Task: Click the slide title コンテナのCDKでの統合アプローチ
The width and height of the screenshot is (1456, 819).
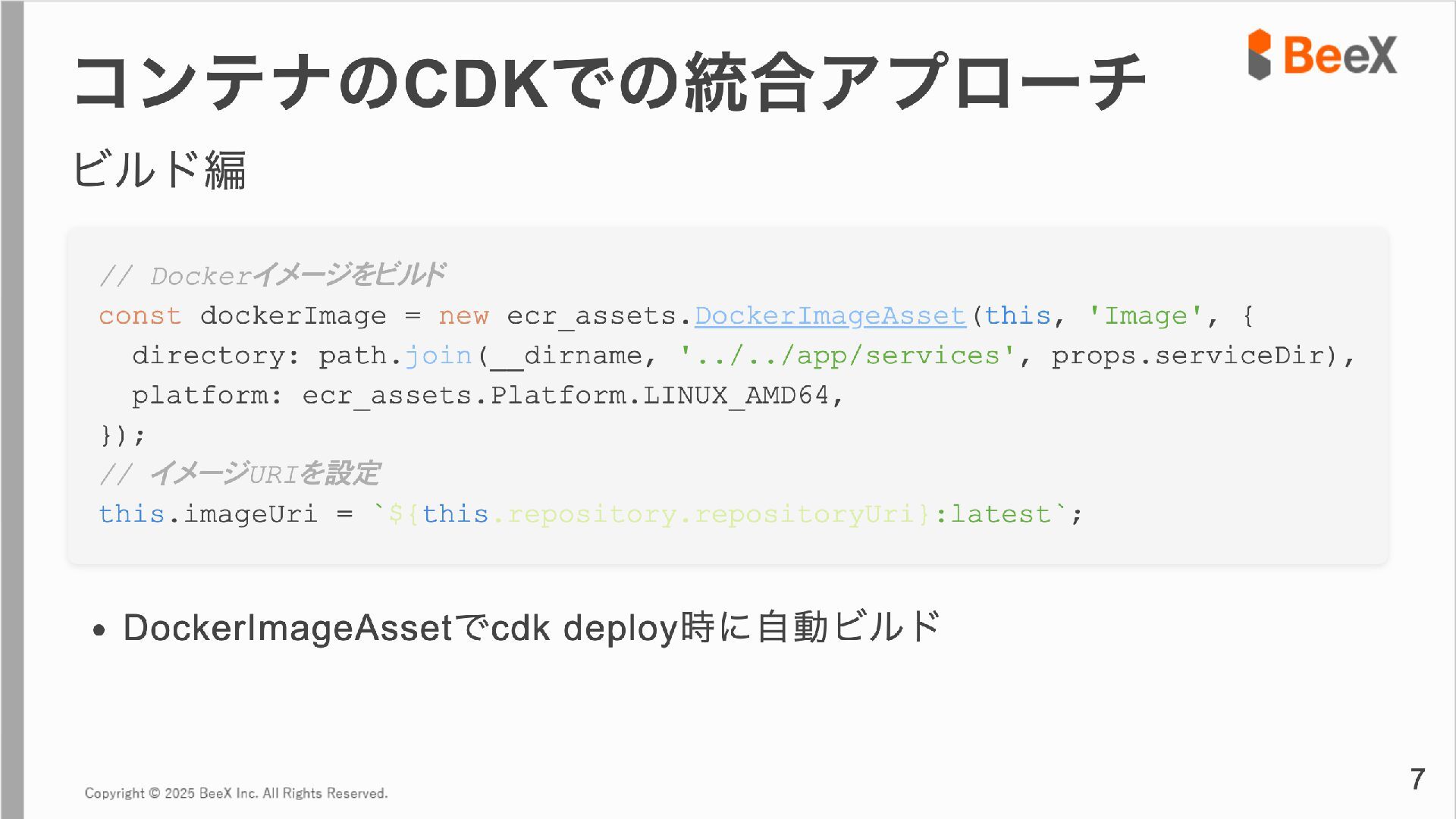Action: (x=609, y=82)
